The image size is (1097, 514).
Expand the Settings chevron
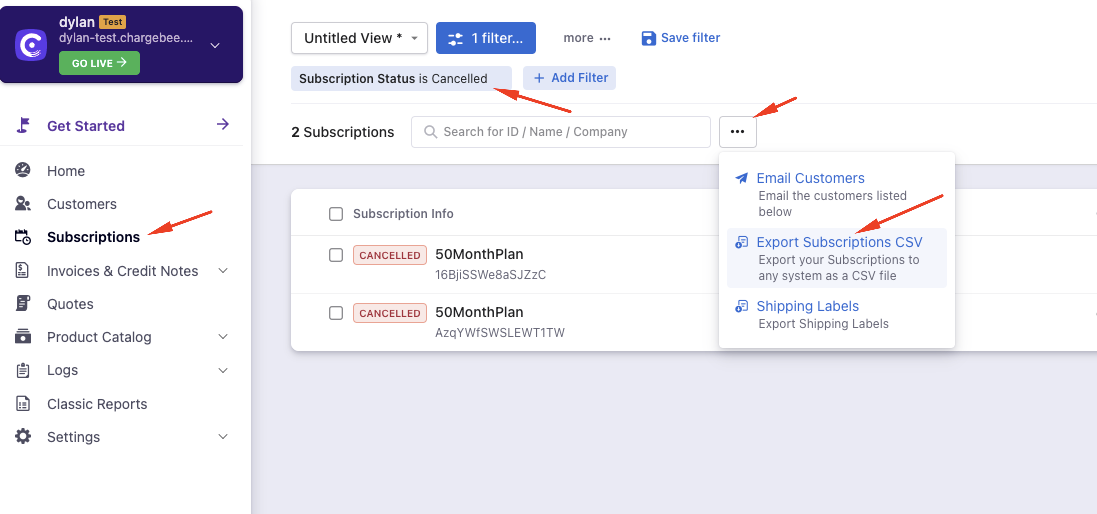223,436
